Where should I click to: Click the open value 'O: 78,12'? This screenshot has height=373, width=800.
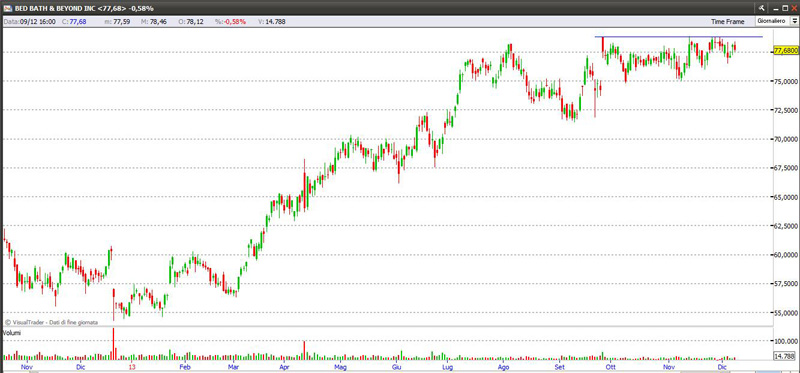click(x=190, y=22)
